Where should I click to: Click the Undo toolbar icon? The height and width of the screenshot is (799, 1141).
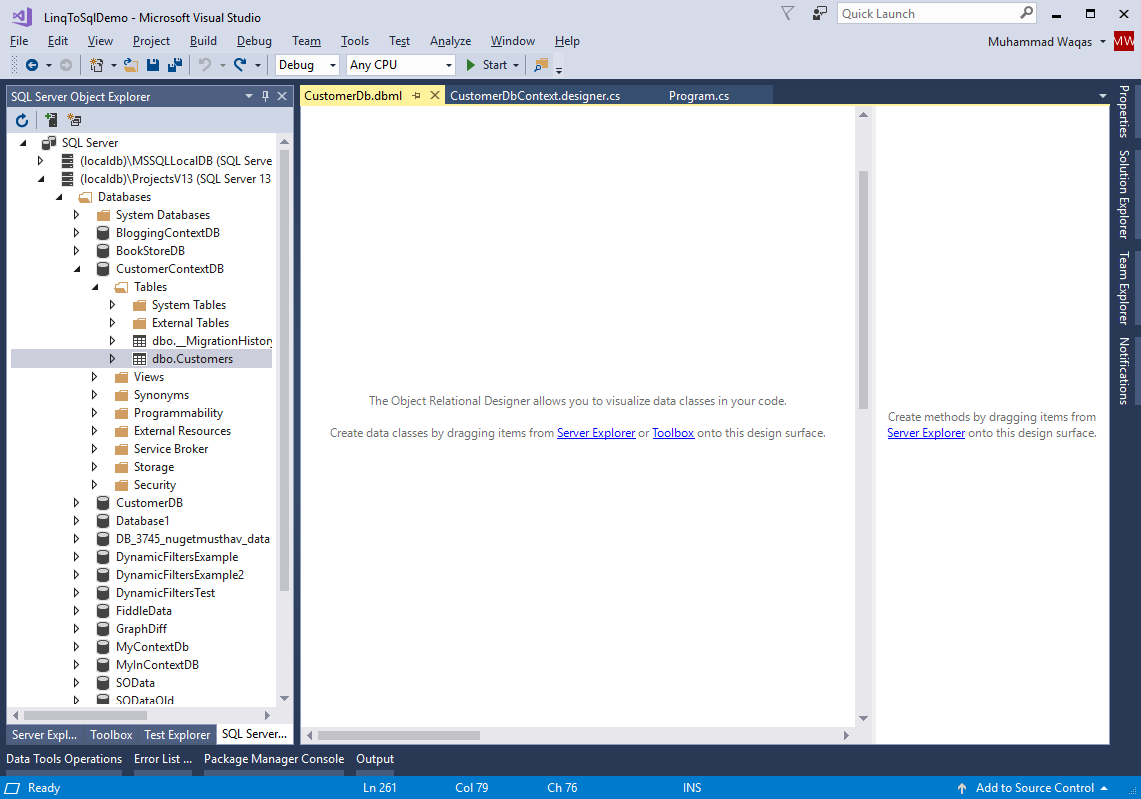click(205, 65)
